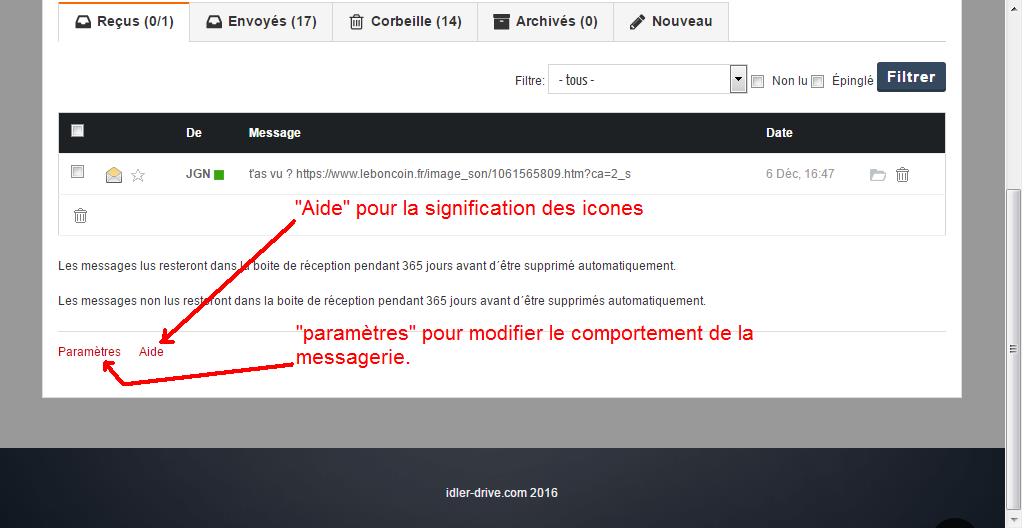Tick the select-all checkbox in the table header
This screenshot has width=1024, height=528.
click(x=78, y=131)
